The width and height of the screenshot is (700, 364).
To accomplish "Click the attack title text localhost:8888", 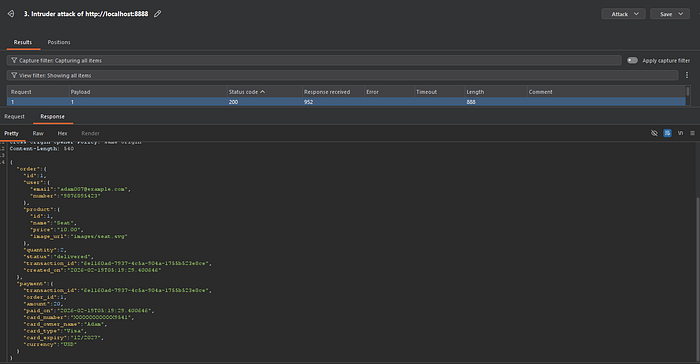I will pyautogui.click(x=126, y=14).
